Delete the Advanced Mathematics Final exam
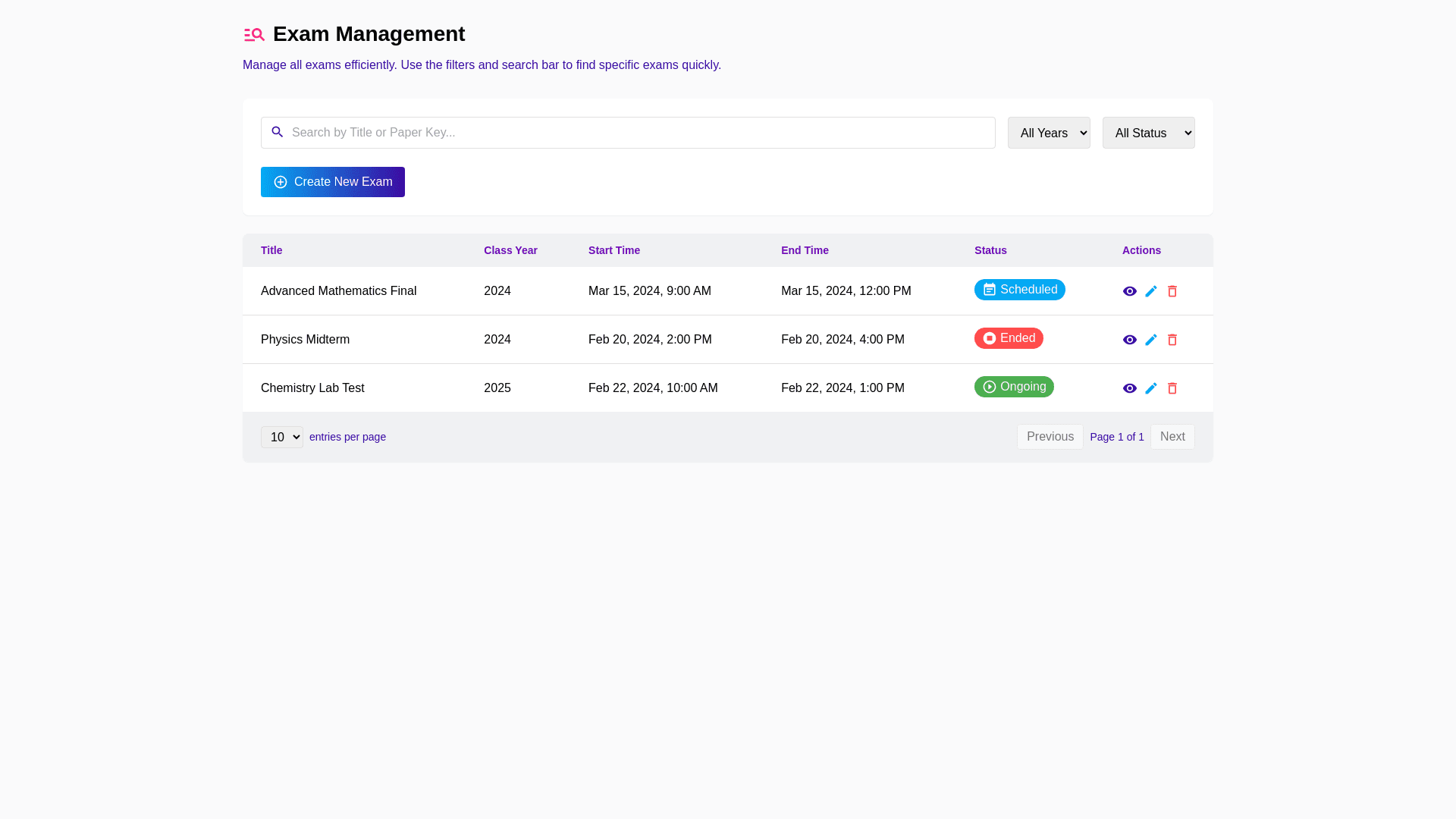Viewport: 1456px width, 819px height. tap(1172, 291)
